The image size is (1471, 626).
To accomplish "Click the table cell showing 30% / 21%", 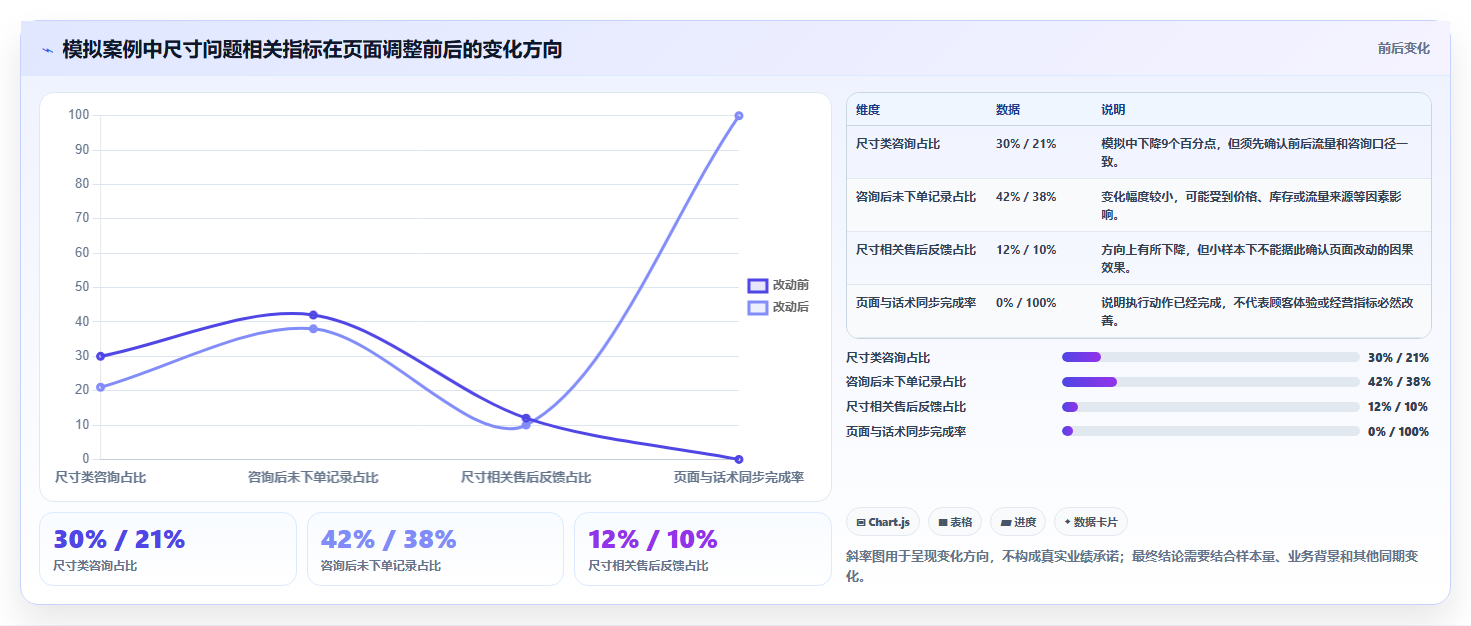I will click(1026, 144).
